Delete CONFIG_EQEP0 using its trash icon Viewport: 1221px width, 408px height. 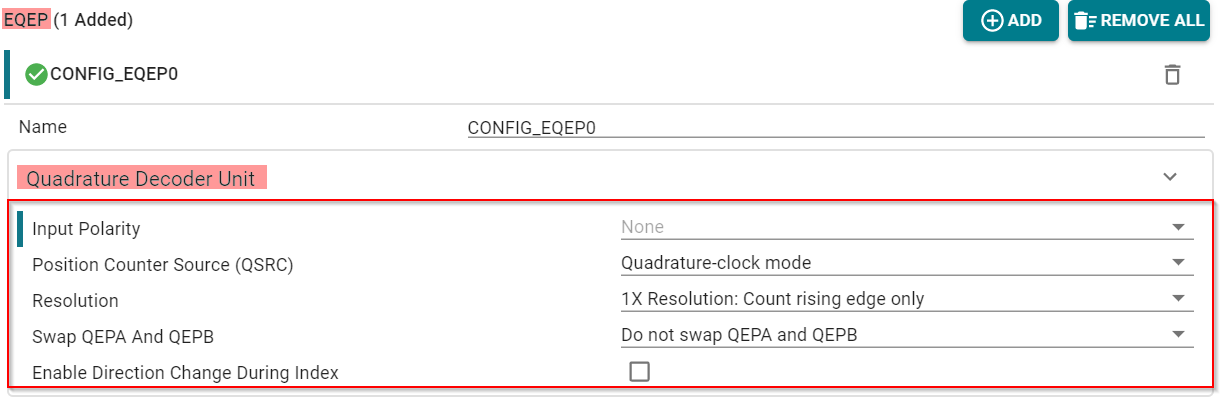pos(1172,74)
